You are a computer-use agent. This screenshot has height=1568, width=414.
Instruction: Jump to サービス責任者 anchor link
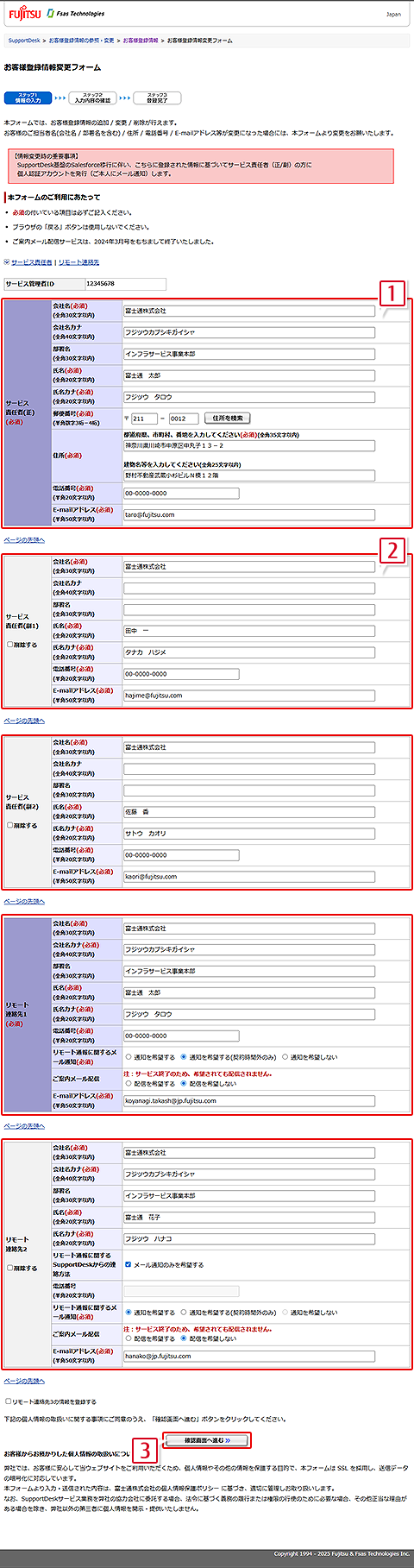click(32, 262)
